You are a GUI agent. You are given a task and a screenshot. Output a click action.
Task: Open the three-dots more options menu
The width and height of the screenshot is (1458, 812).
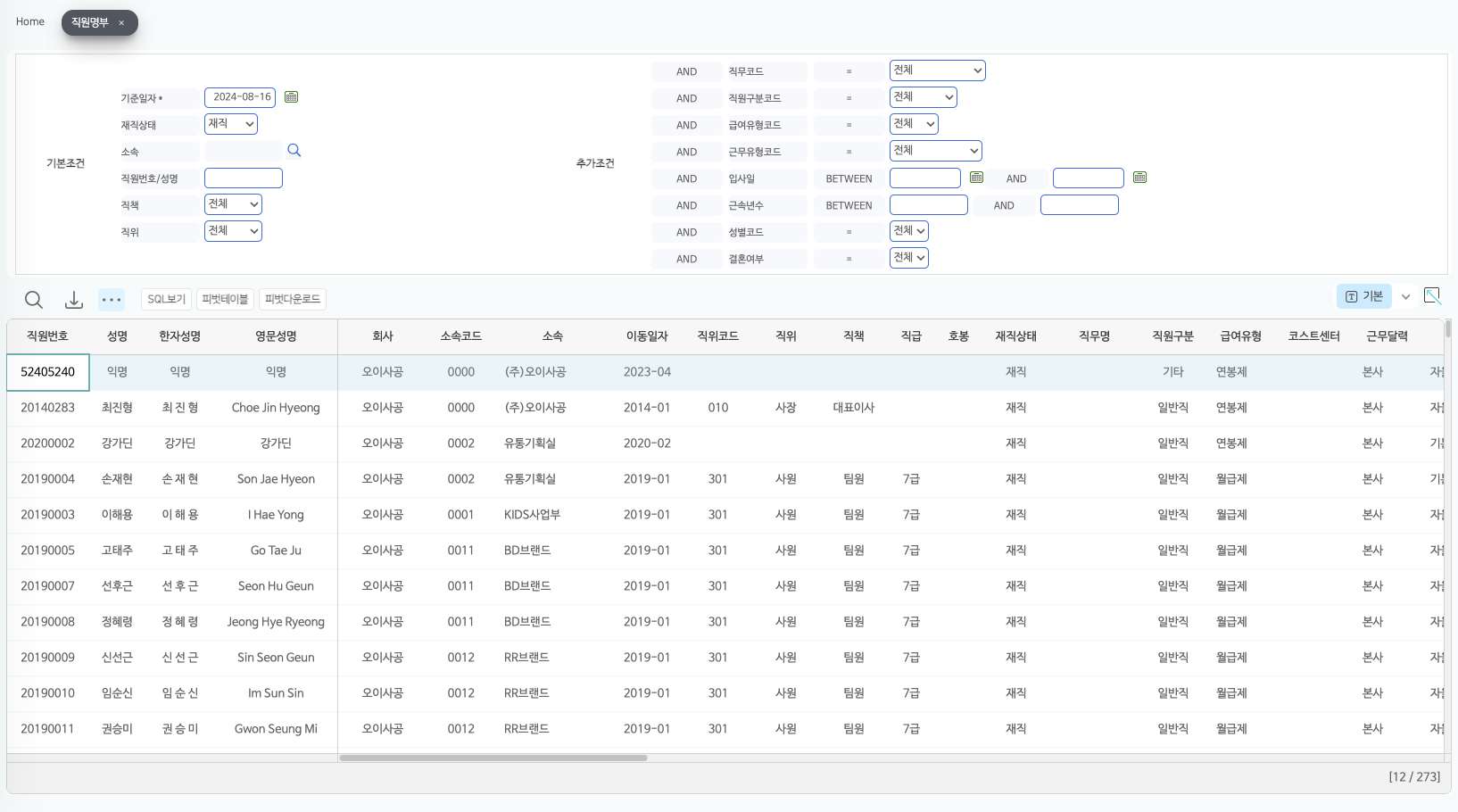tap(112, 300)
